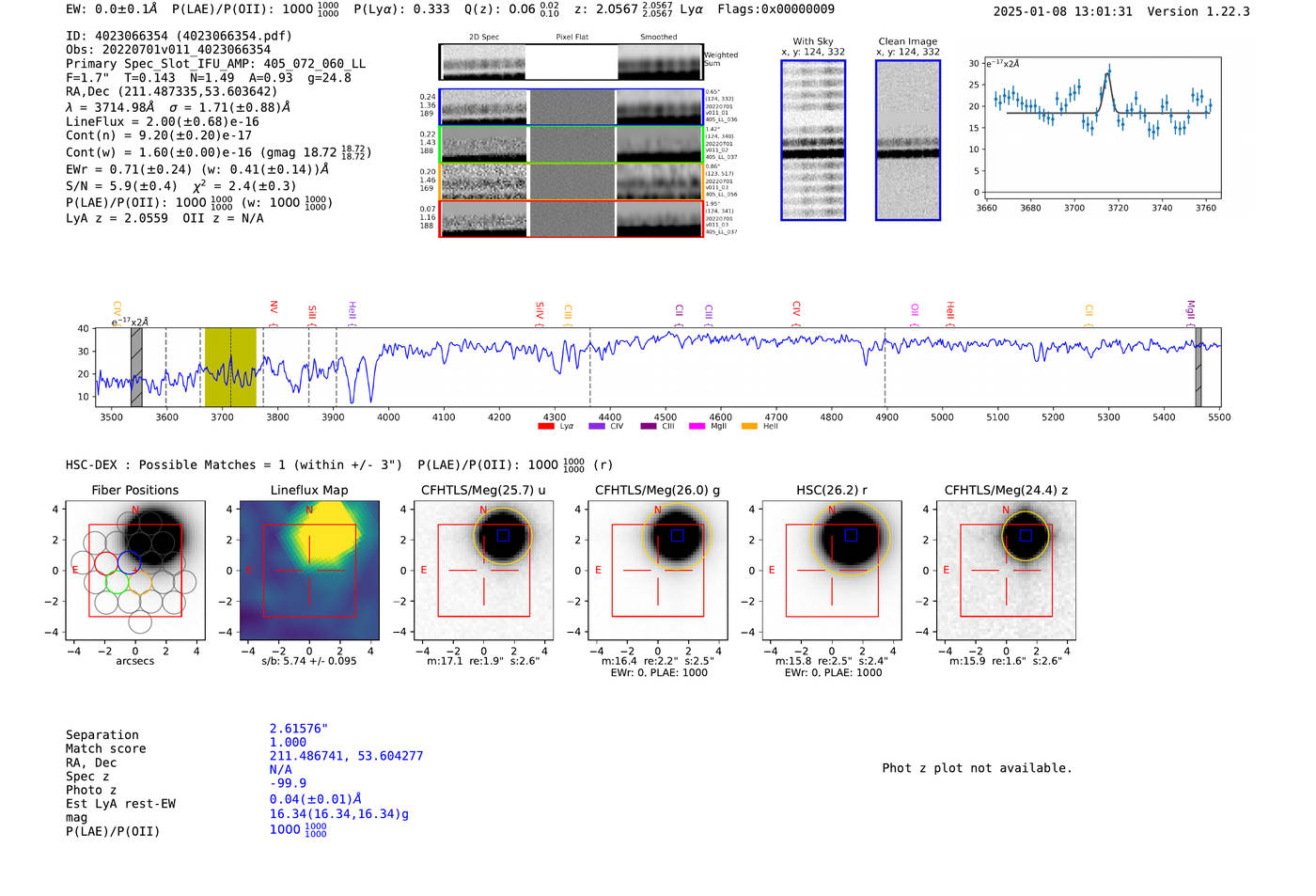This screenshot has height=896, width=1316.
Task: Click the HSC-DEX Possible Matches heading
Action: (x=234, y=464)
